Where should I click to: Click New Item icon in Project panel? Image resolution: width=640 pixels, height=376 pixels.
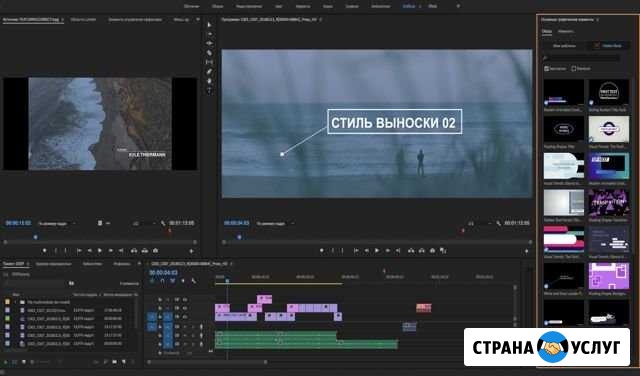click(x=124, y=362)
